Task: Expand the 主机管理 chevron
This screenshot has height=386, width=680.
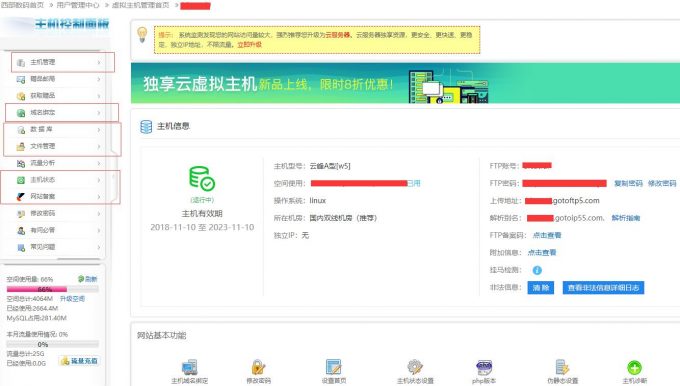Action: tap(99, 63)
